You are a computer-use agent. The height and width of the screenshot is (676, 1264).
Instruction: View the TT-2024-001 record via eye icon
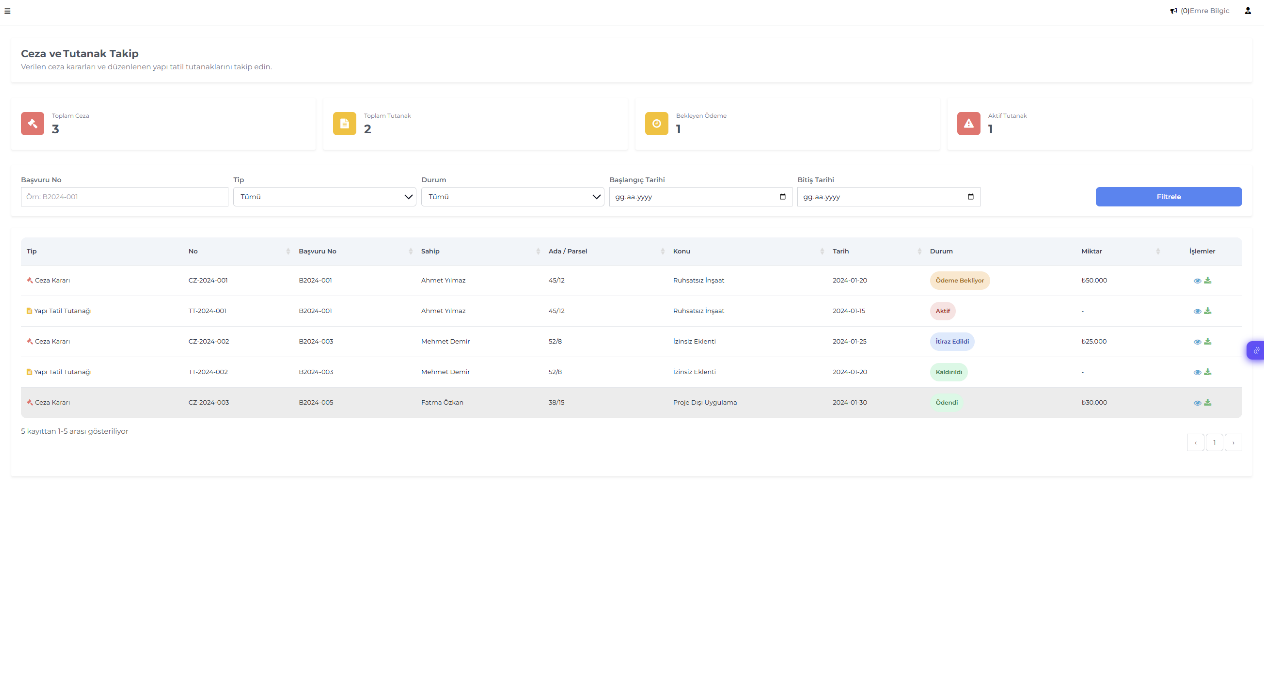(1197, 311)
